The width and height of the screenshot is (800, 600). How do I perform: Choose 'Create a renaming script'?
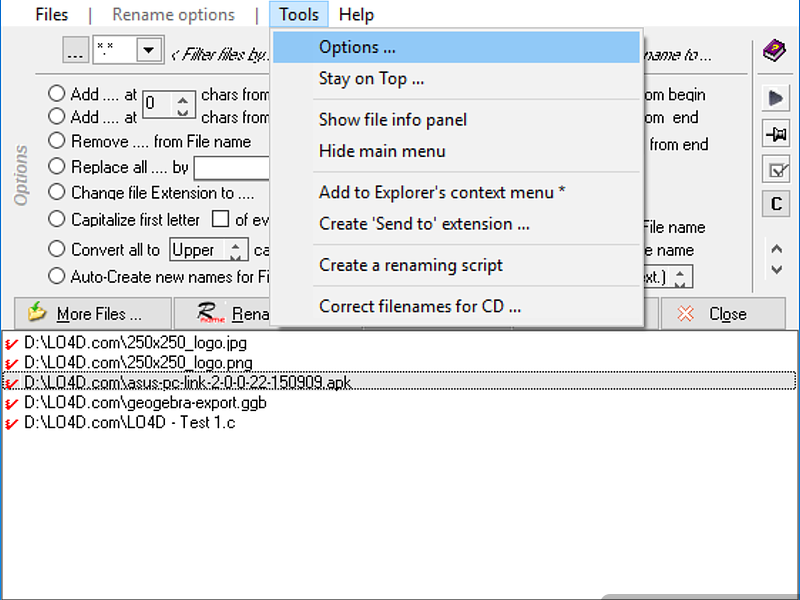pos(456,265)
